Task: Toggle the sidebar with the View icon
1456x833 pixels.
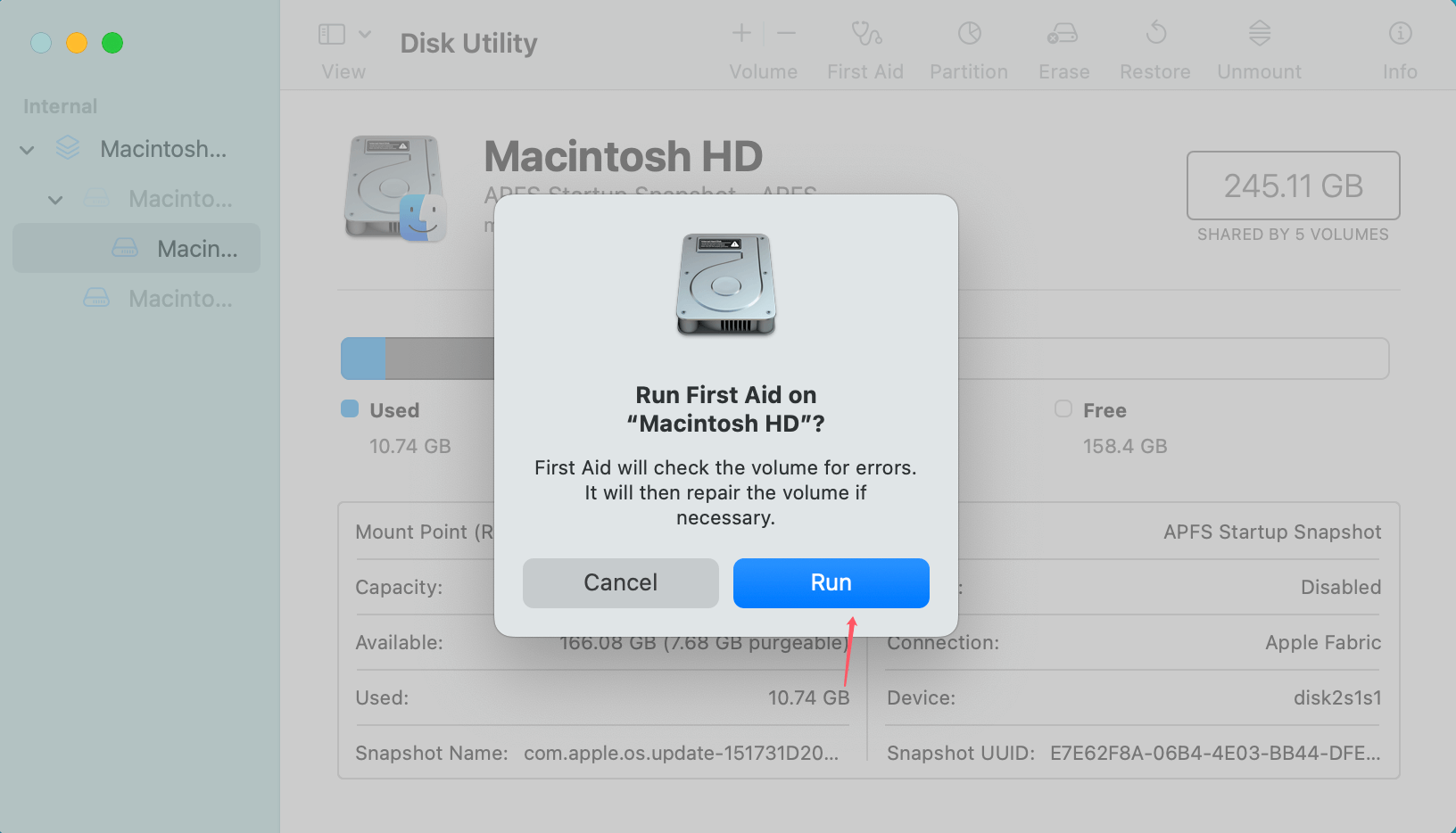Action: coord(329,33)
